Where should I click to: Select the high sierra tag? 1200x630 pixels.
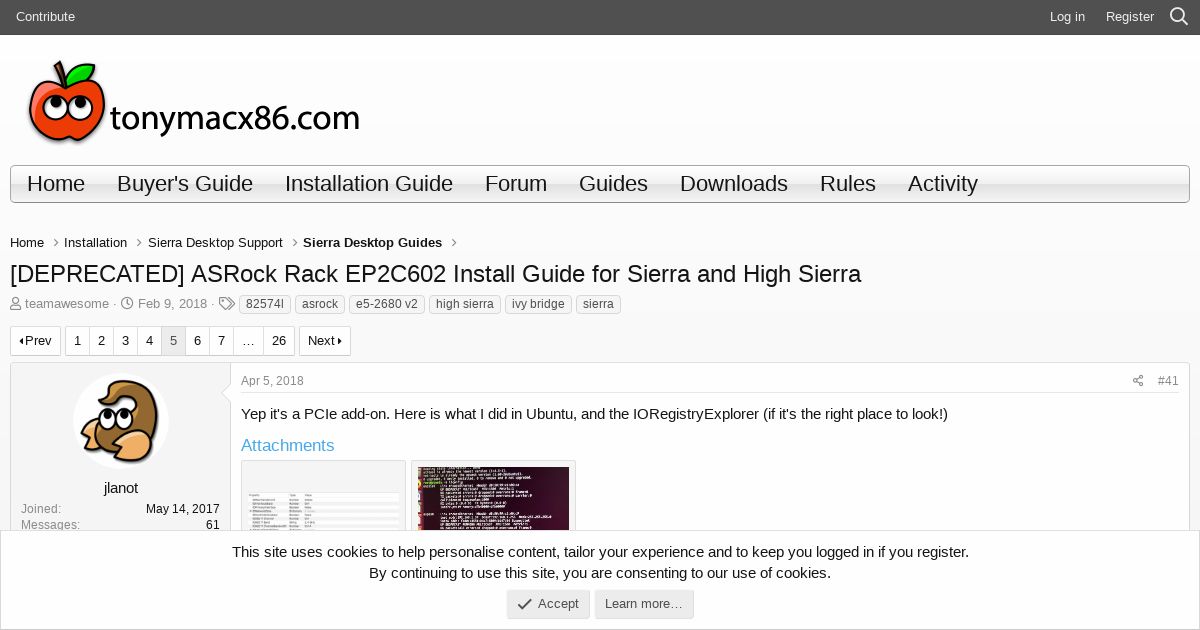pyautogui.click(x=465, y=304)
